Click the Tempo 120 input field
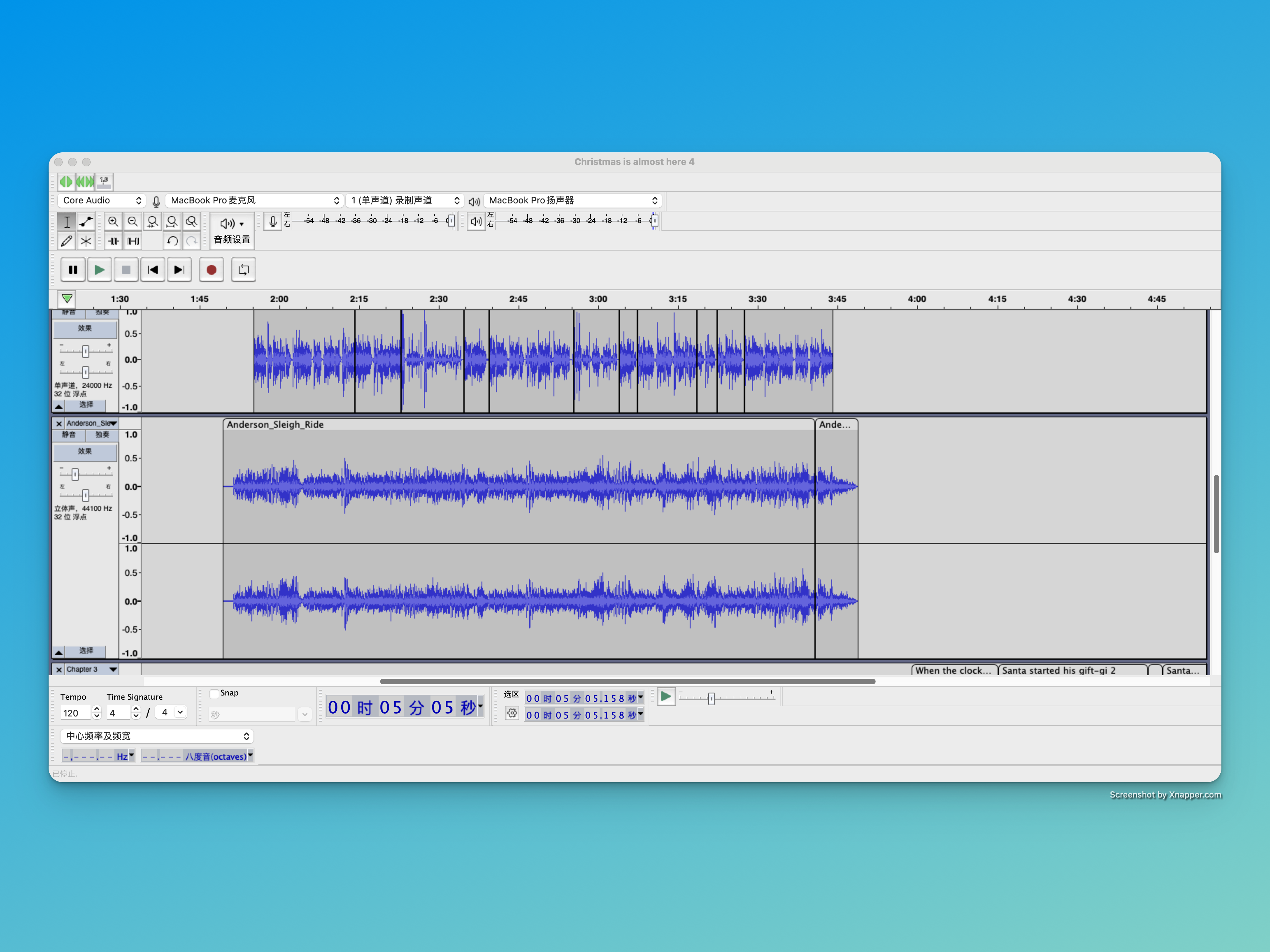This screenshot has height=952, width=1270. (76, 713)
